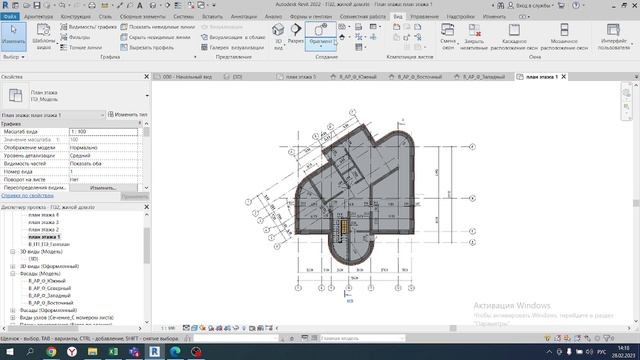Open the Графика panel dialog launcher arrow
The image size is (640, 360).
(x=195, y=57)
